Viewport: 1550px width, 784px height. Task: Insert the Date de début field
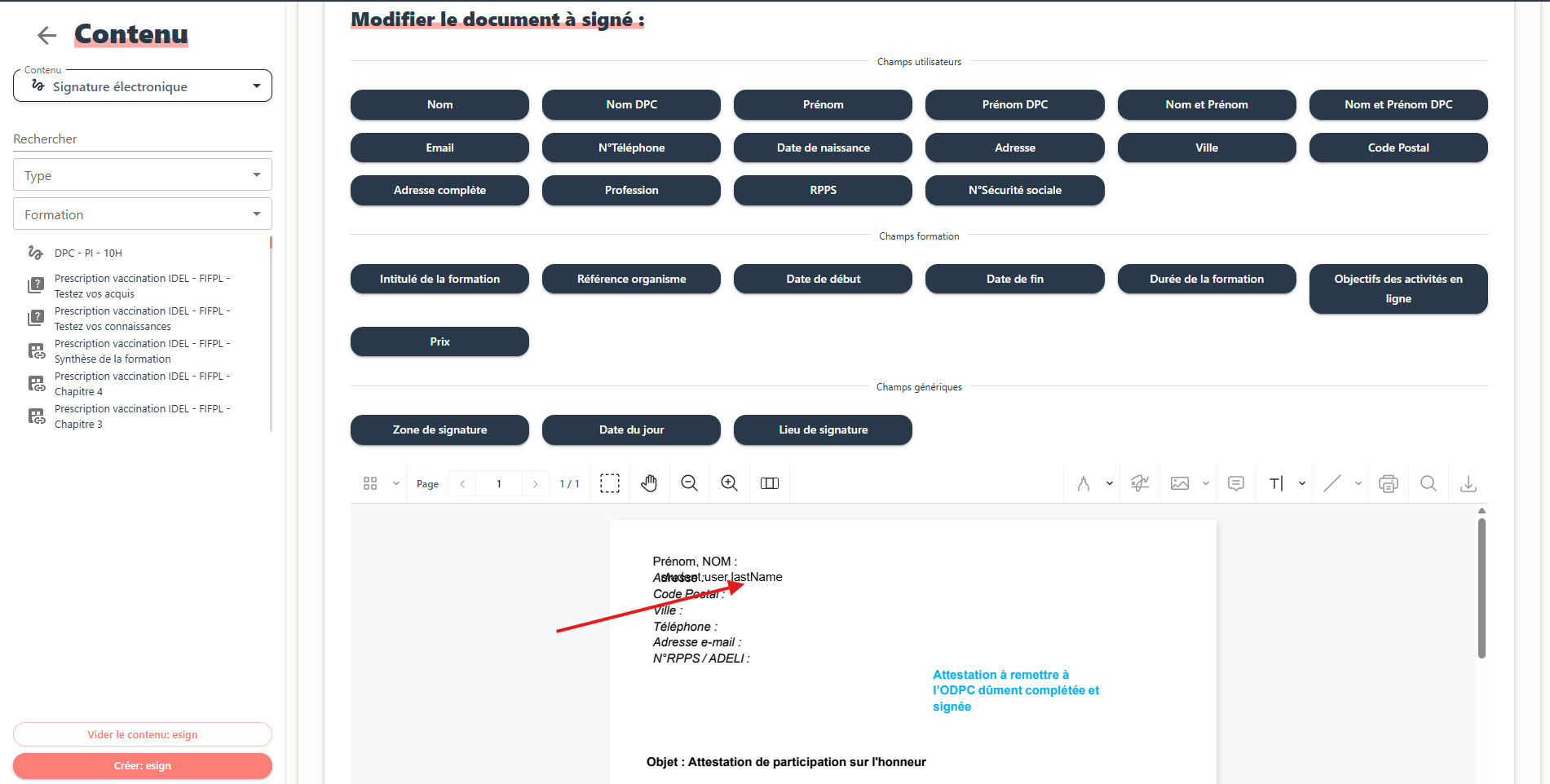[x=824, y=279]
